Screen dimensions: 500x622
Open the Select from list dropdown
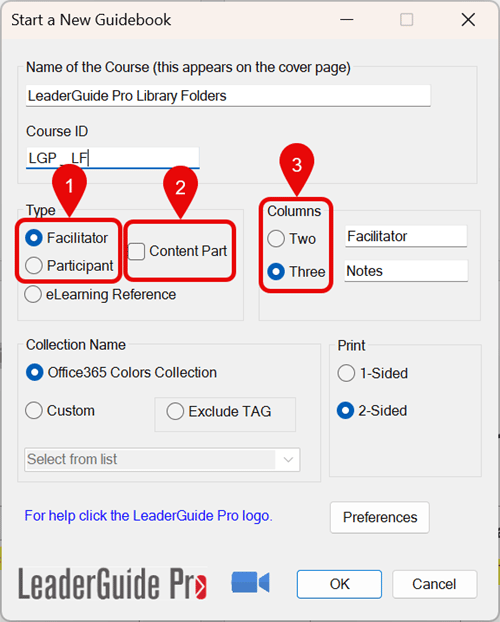click(162, 460)
